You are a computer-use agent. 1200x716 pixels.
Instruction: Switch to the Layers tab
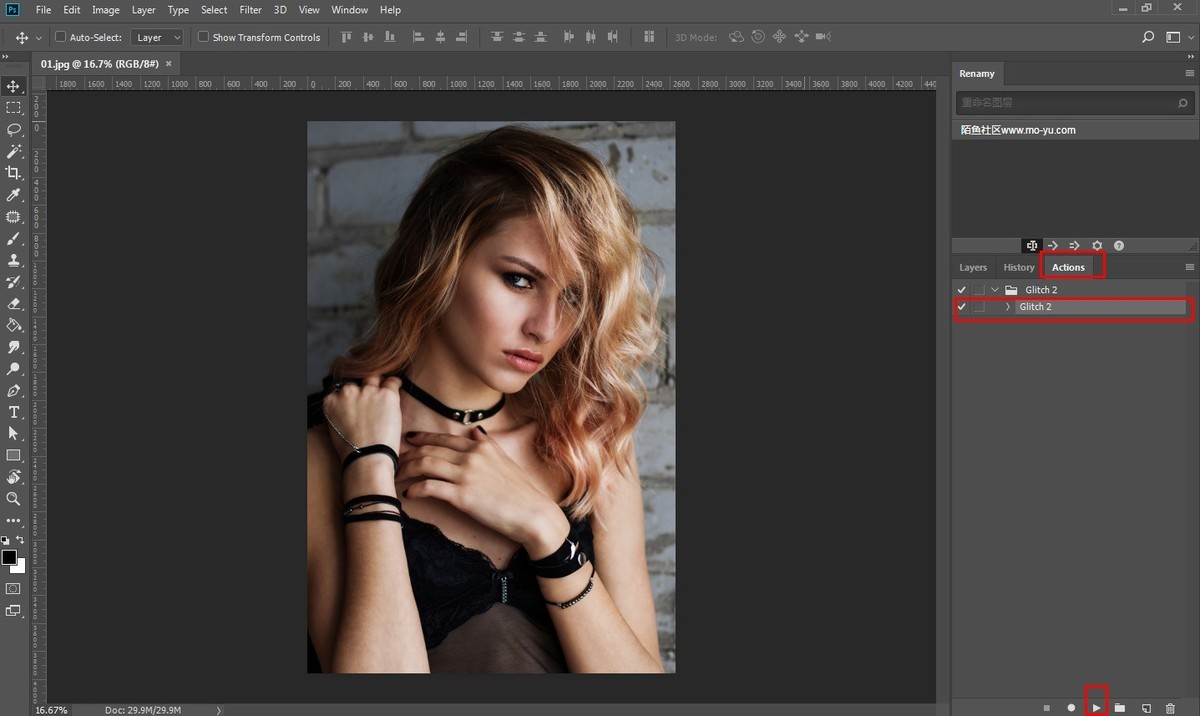point(973,267)
